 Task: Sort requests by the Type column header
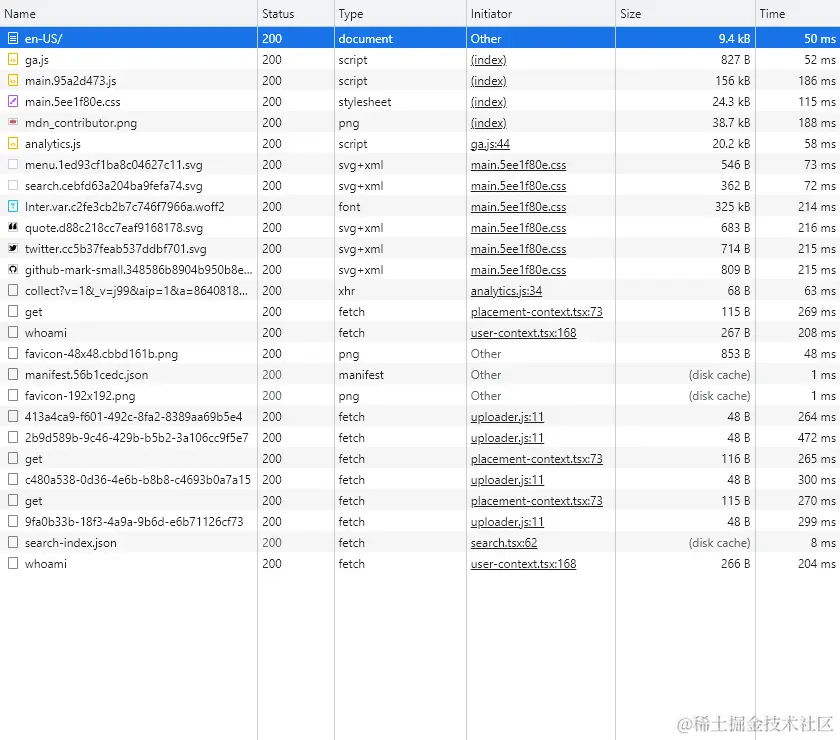pyautogui.click(x=400, y=13)
